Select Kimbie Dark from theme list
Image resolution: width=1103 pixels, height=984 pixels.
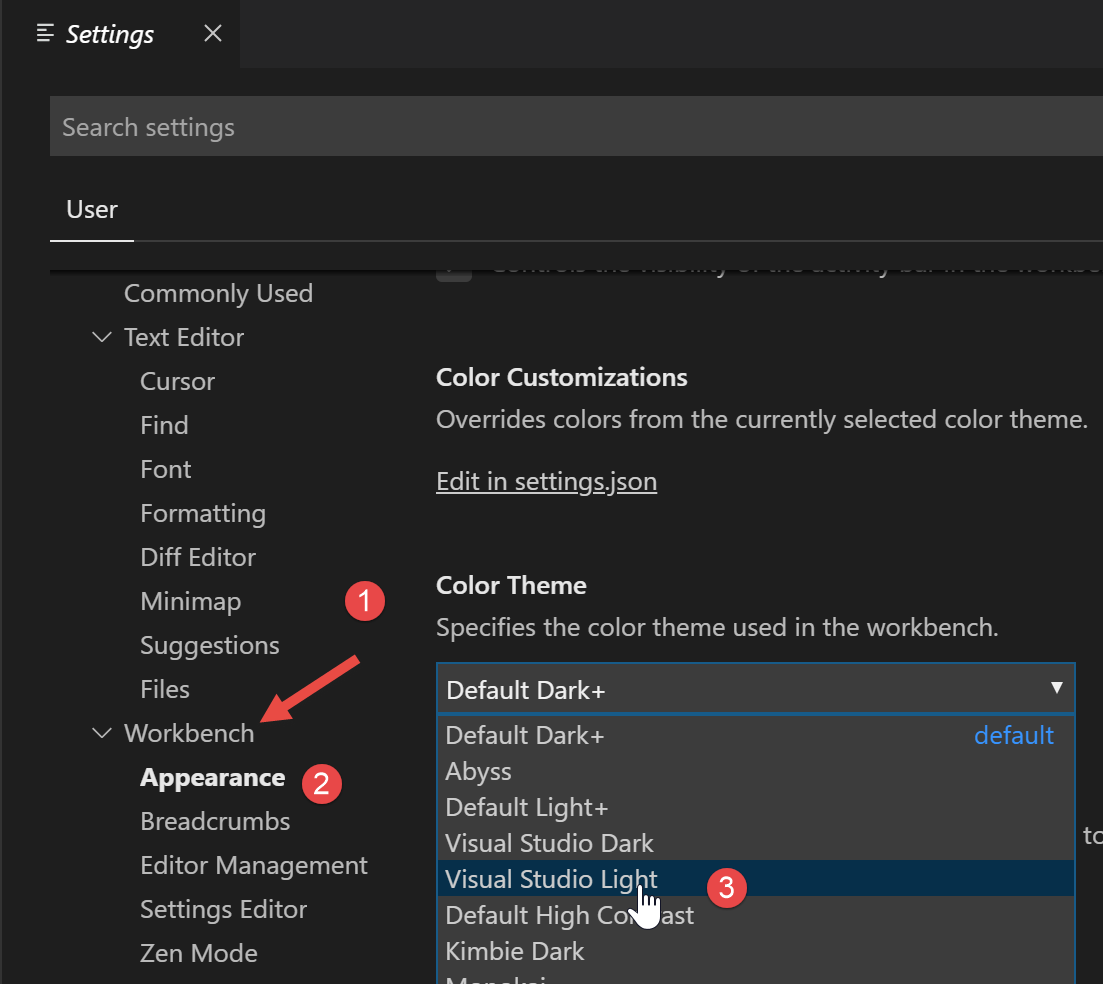coord(514,951)
